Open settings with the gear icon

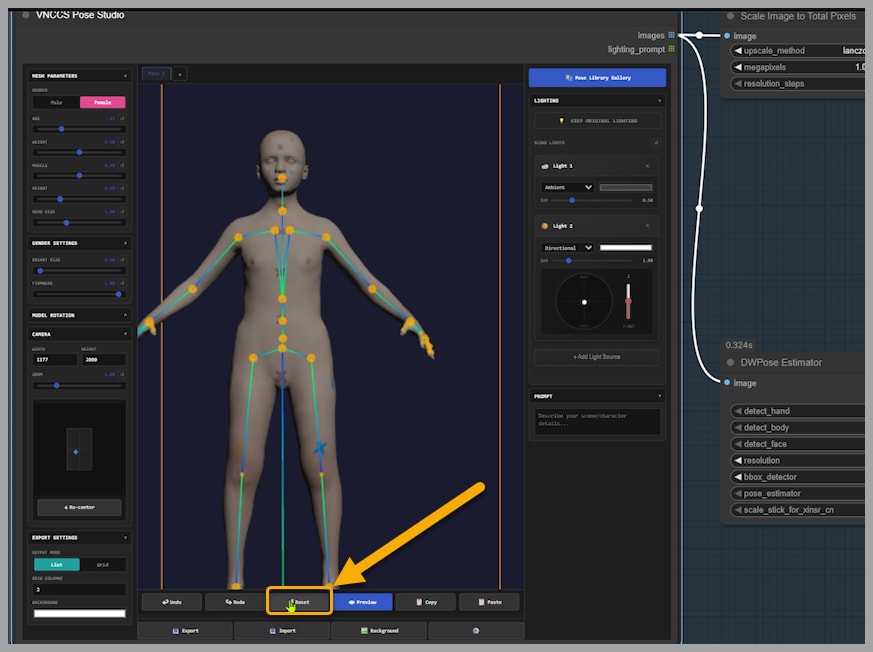pyautogui.click(x=475, y=631)
